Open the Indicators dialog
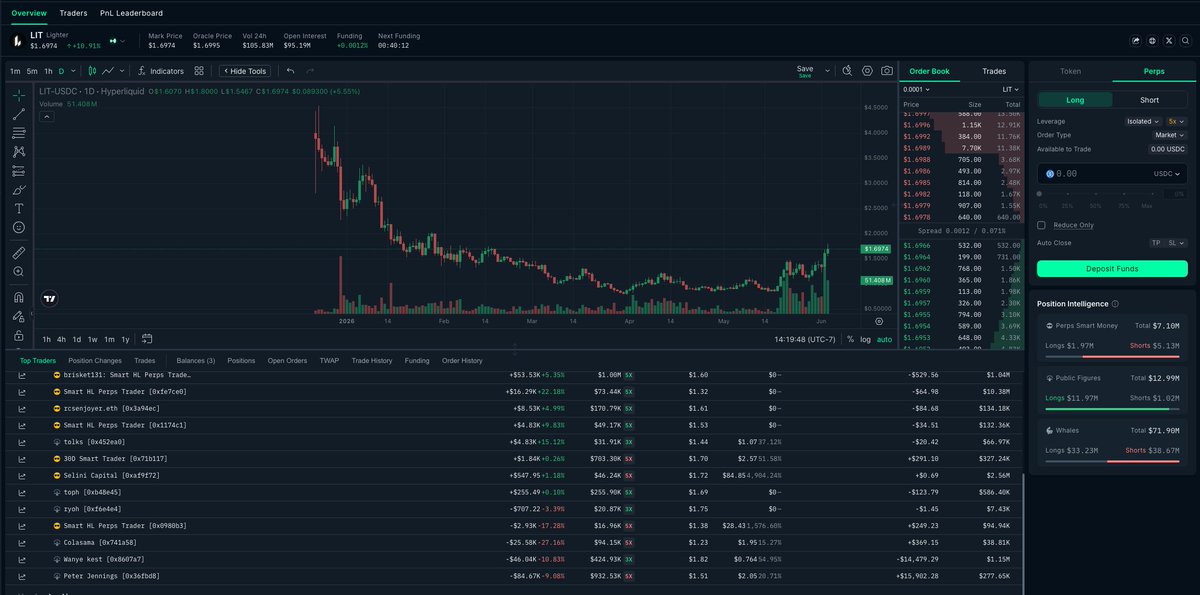Image resolution: width=1200 pixels, height=595 pixels. pyautogui.click(x=161, y=71)
